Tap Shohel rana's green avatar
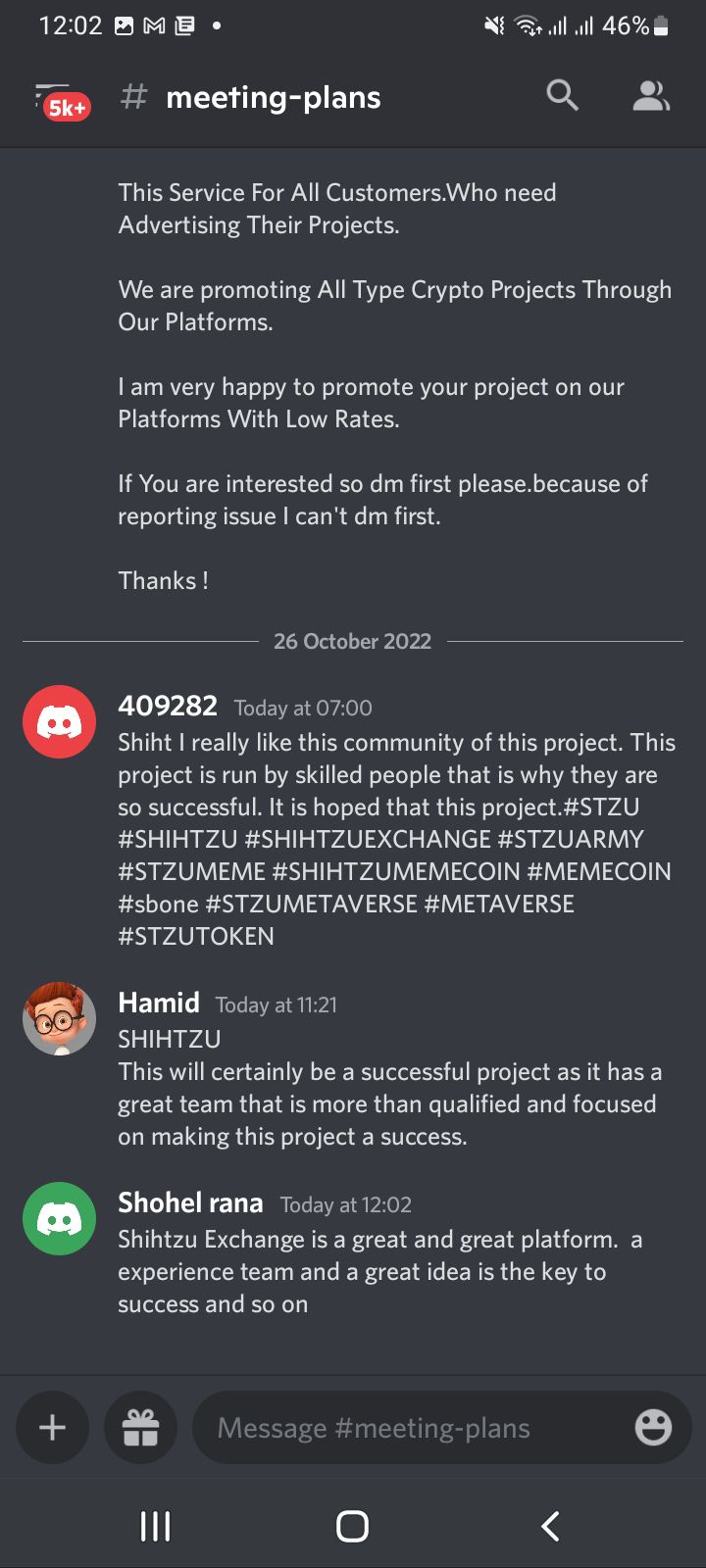The image size is (706, 1568). coord(59,1218)
